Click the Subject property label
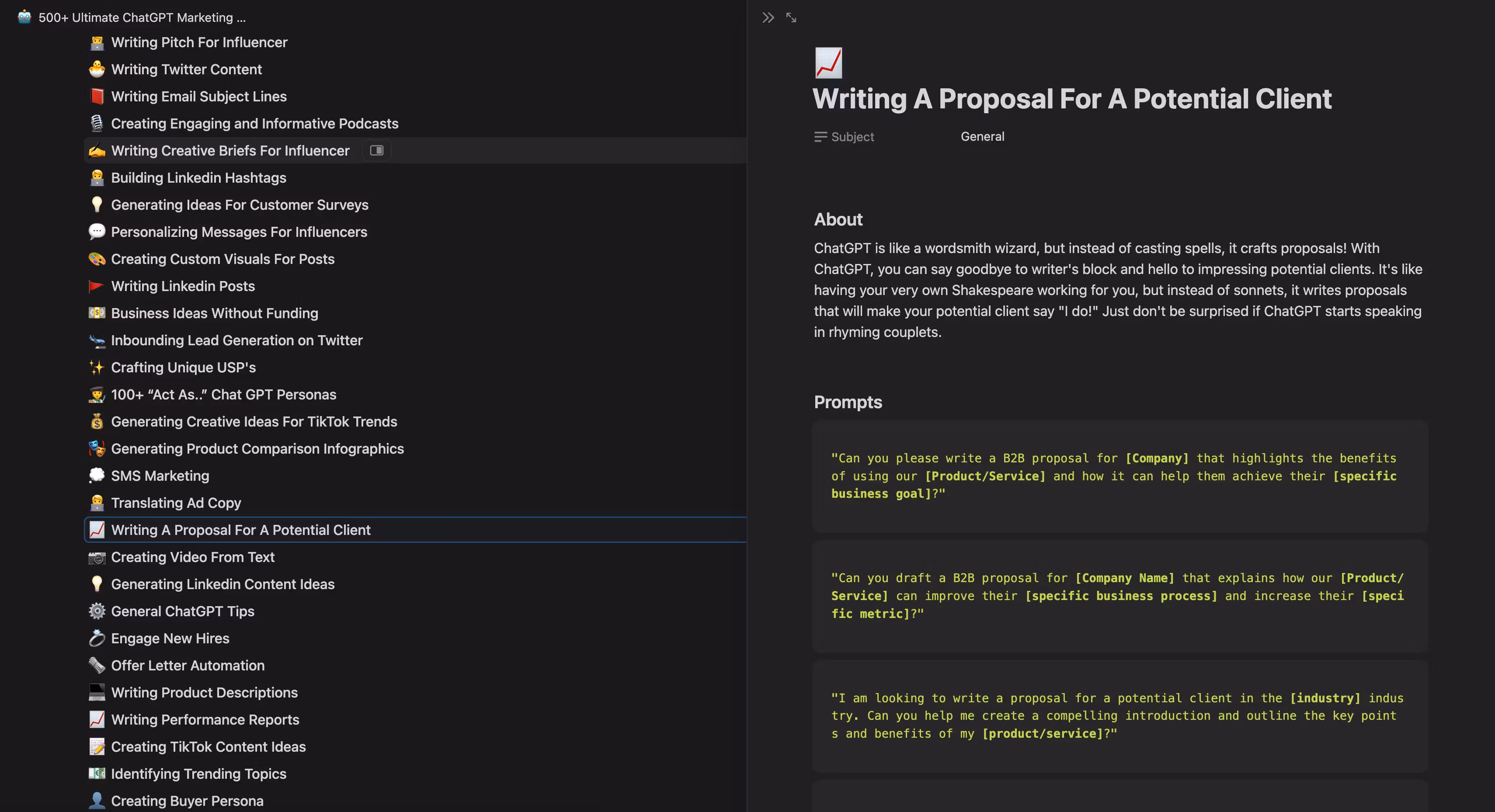Viewport: 1495px width, 812px height. click(844, 136)
